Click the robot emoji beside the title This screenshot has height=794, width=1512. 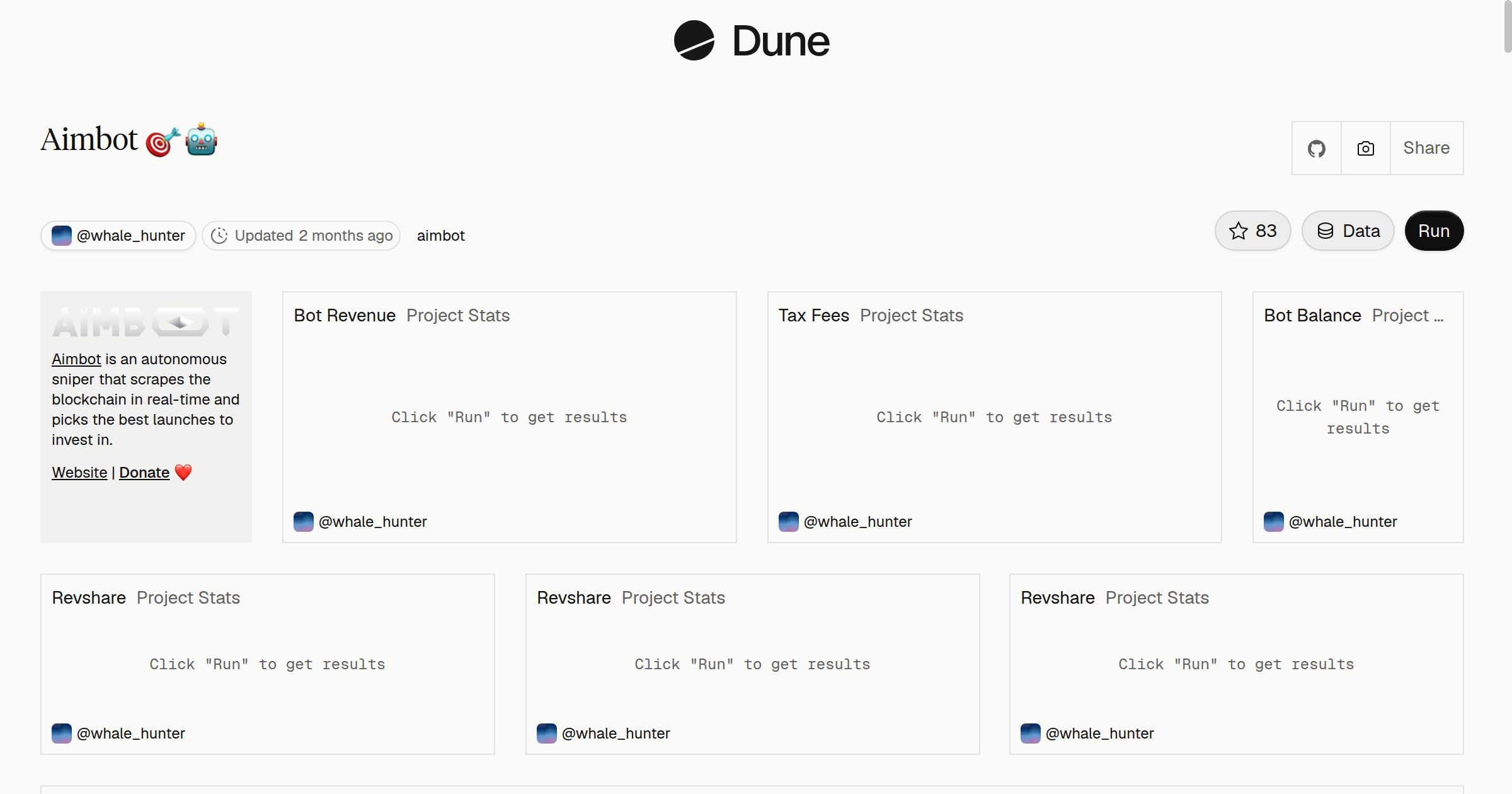point(202,139)
